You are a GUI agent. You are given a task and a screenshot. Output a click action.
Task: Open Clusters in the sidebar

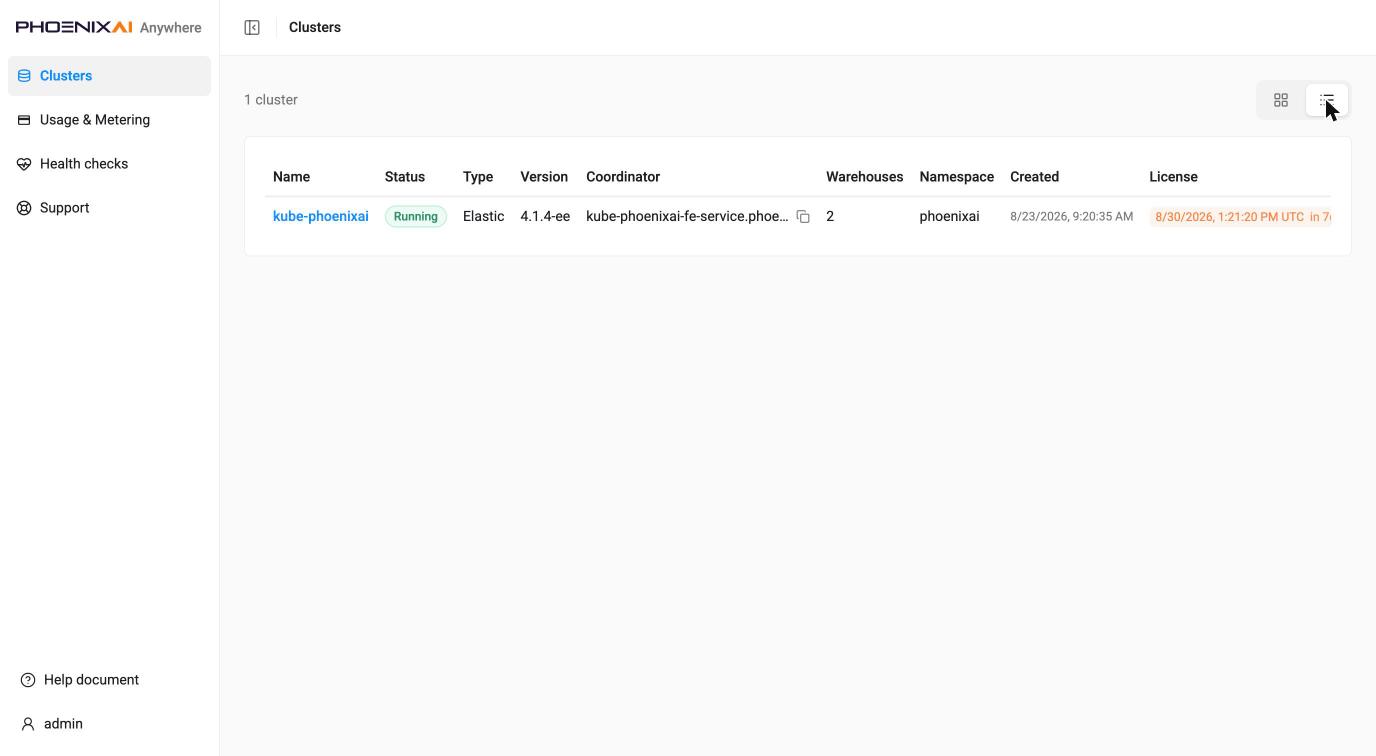point(109,76)
